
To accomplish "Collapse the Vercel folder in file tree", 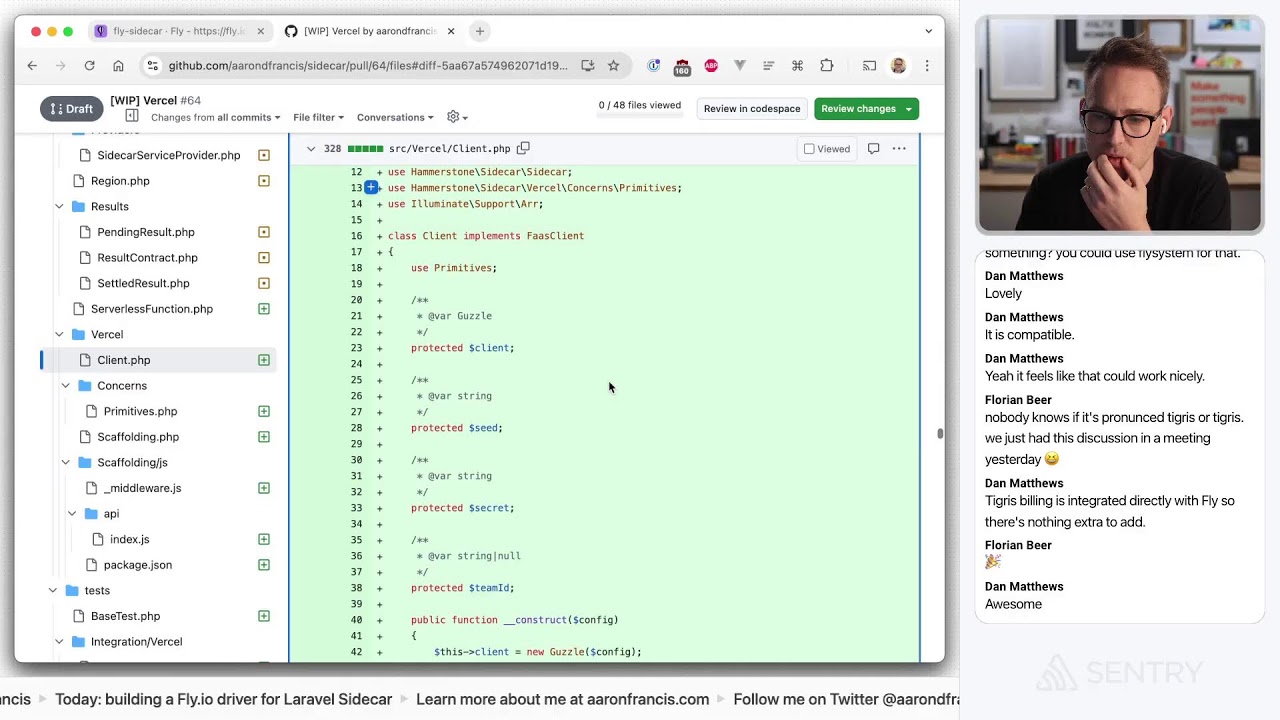I will coord(59,334).
